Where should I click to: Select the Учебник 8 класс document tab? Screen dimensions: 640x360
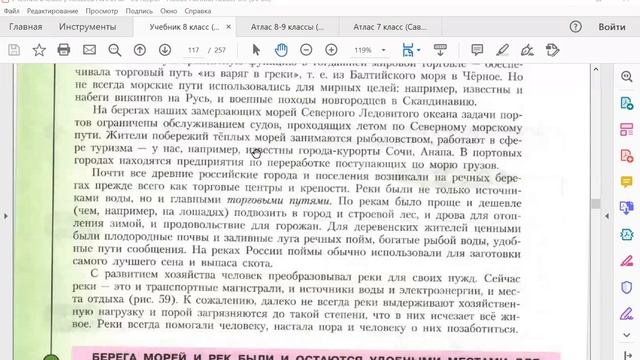(x=184, y=27)
